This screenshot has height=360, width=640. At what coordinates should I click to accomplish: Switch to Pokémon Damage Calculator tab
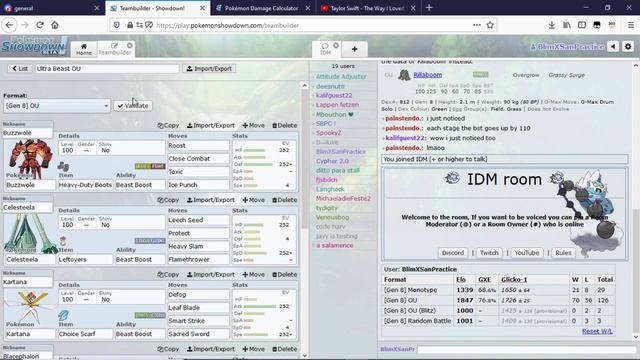[x=261, y=8]
